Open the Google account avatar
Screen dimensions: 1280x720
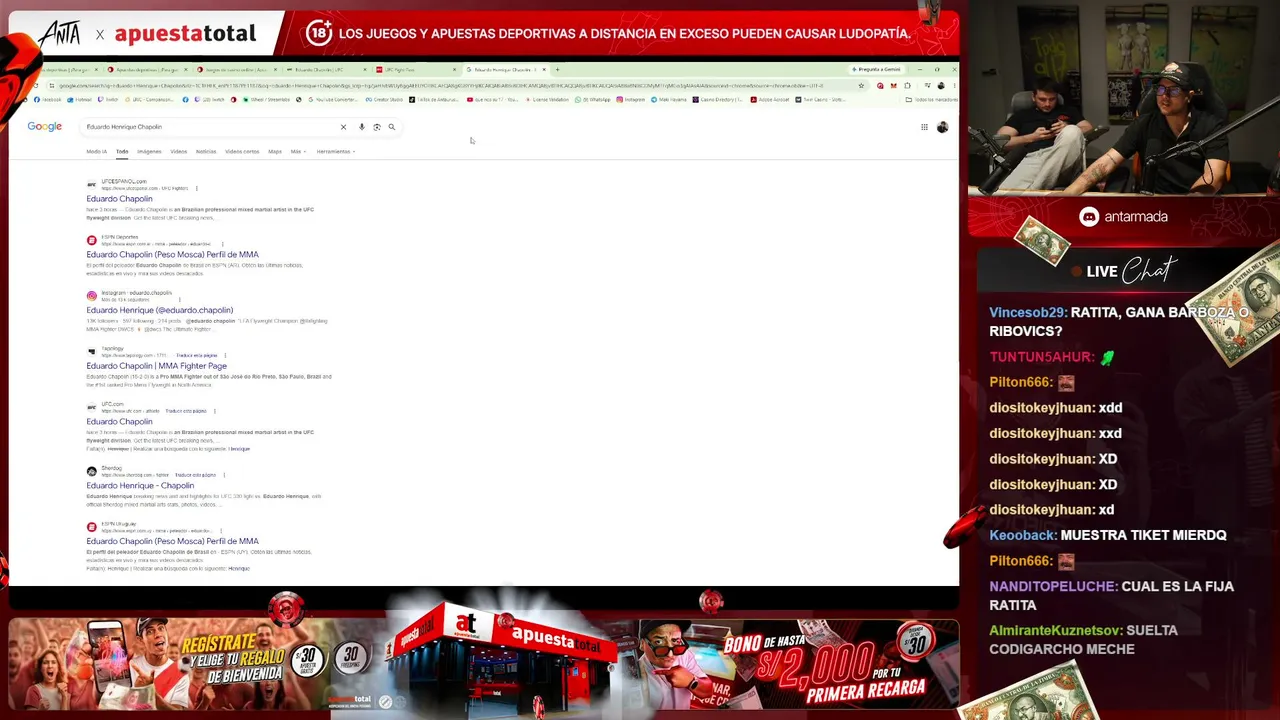(x=942, y=127)
